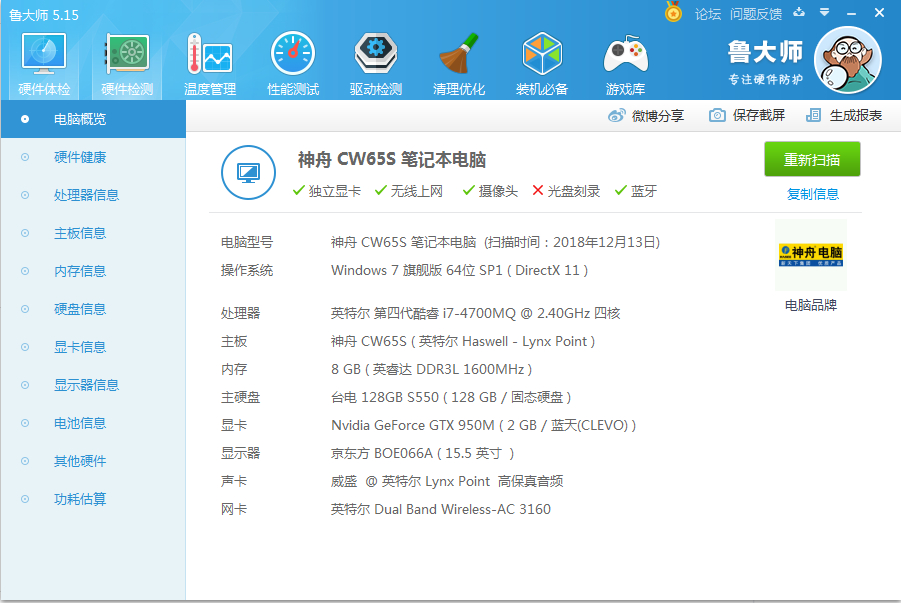
Task: Open 显示器信息 in the sidebar
Action: coord(93,385)
